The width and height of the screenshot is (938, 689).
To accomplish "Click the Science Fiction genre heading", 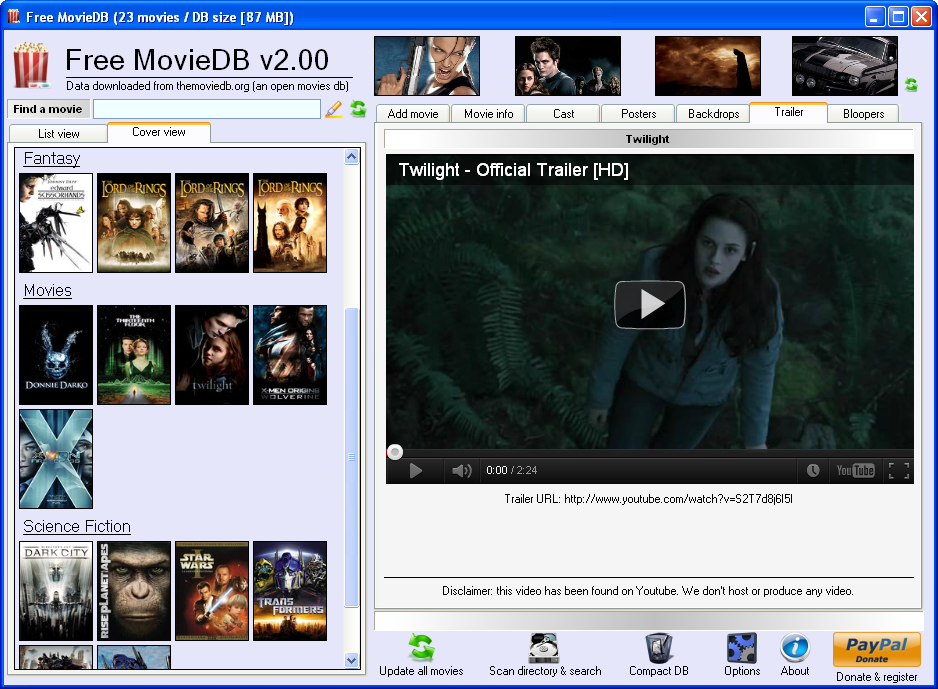I will (x=77, y=526).
